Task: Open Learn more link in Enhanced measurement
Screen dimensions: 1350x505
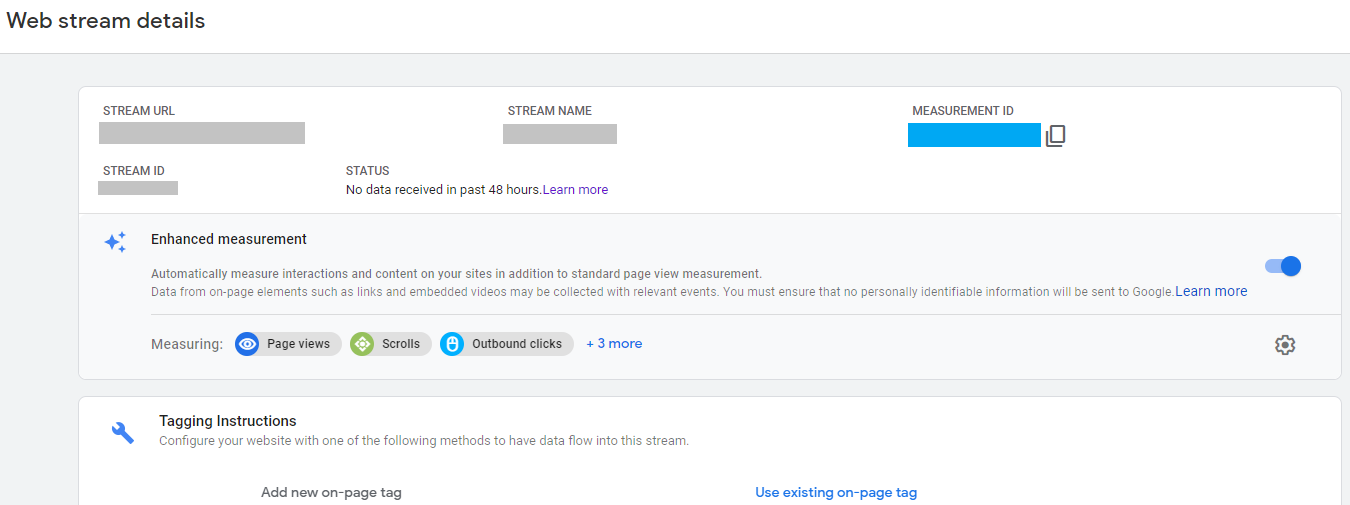Action: (1211, 291)
